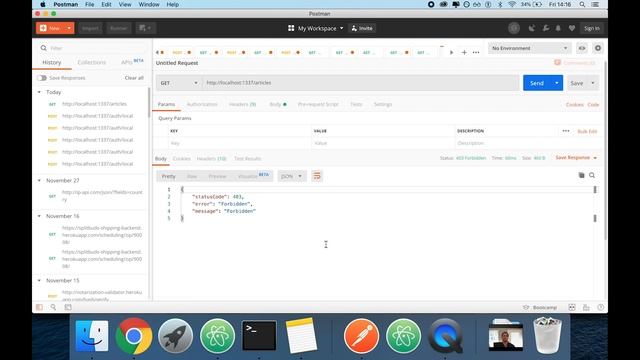Collapse the November 16 history group
The height and width of the screenshot is (360, 640).
pos(39,216)
